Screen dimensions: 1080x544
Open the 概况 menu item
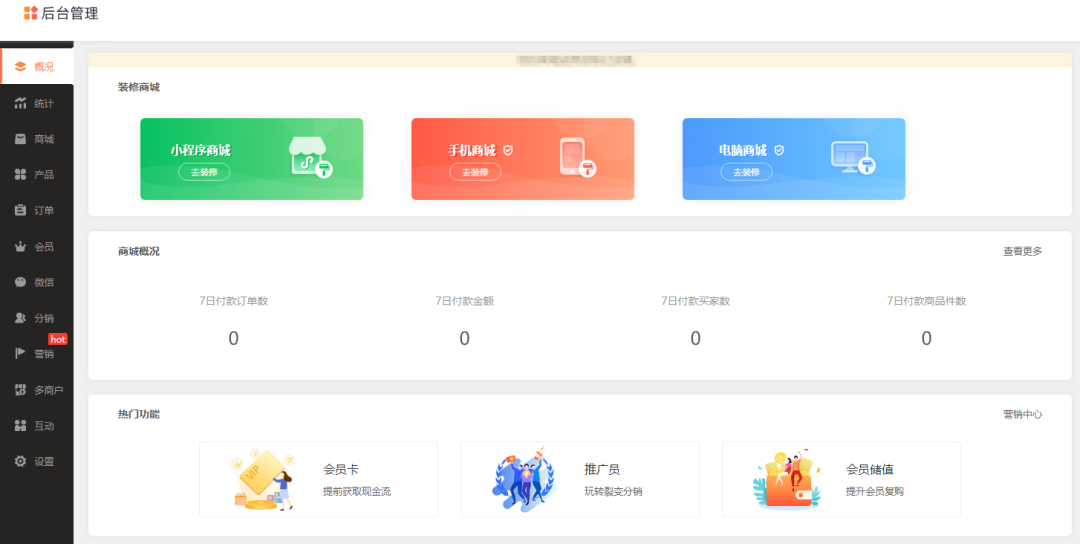click(x=37, y=67)
